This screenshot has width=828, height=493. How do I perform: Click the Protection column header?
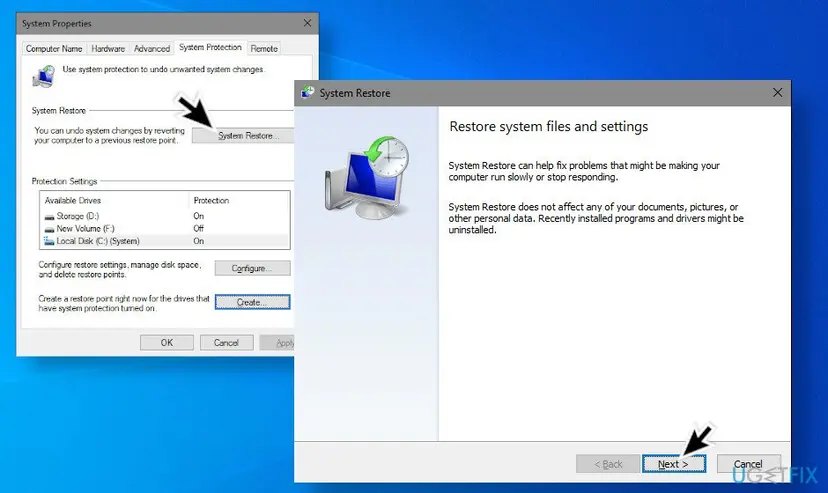click(x=211, y=201)
